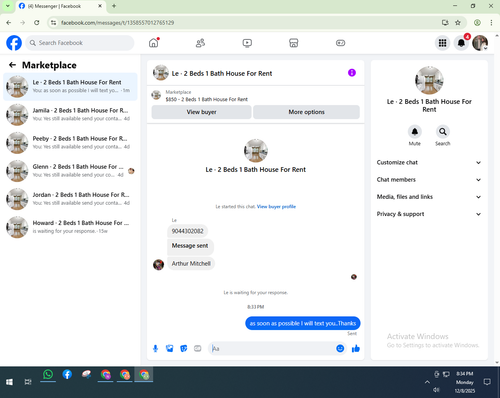The image size is (500, 398).
Task: Select the Messenger | Facebook tab
Action: pyautogui.click(x=60, y=6)
